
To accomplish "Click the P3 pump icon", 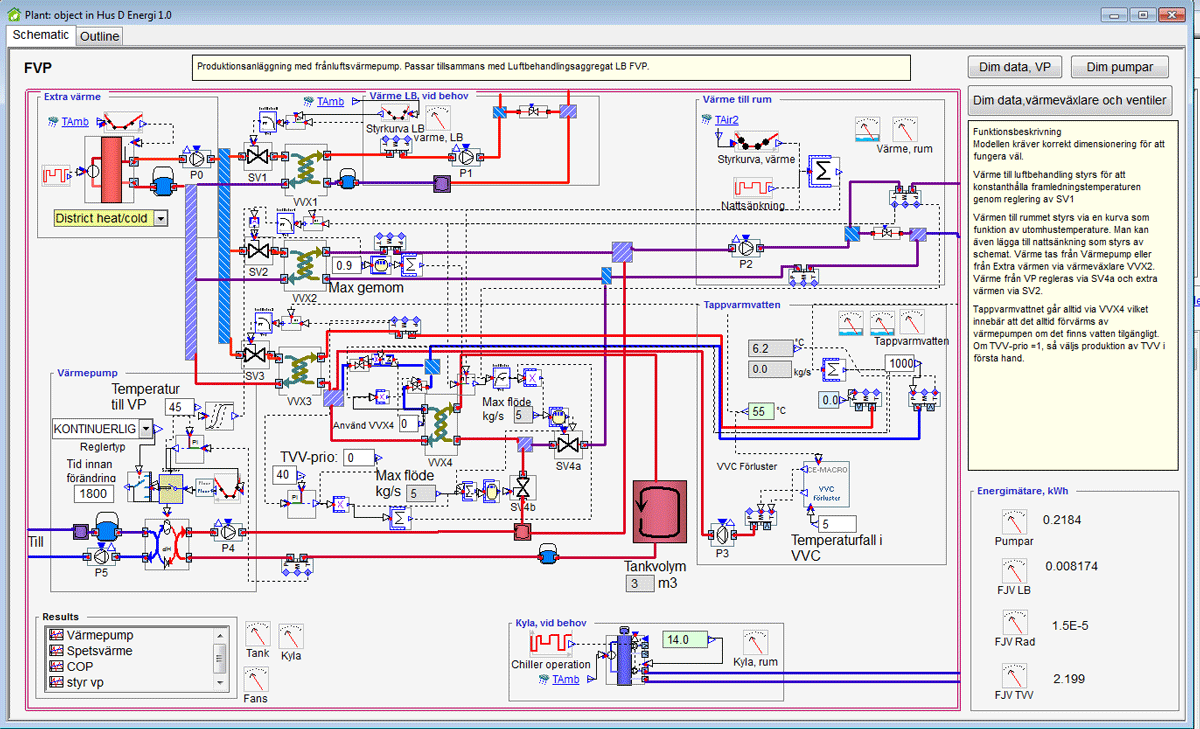I will [x=719, y=532].
